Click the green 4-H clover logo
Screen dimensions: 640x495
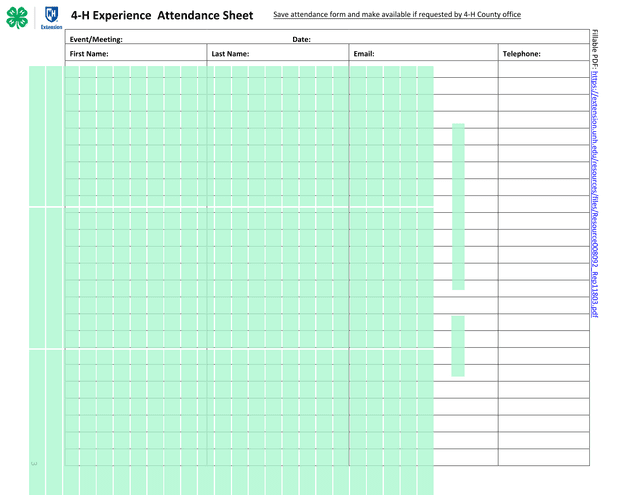pos(17,17)
